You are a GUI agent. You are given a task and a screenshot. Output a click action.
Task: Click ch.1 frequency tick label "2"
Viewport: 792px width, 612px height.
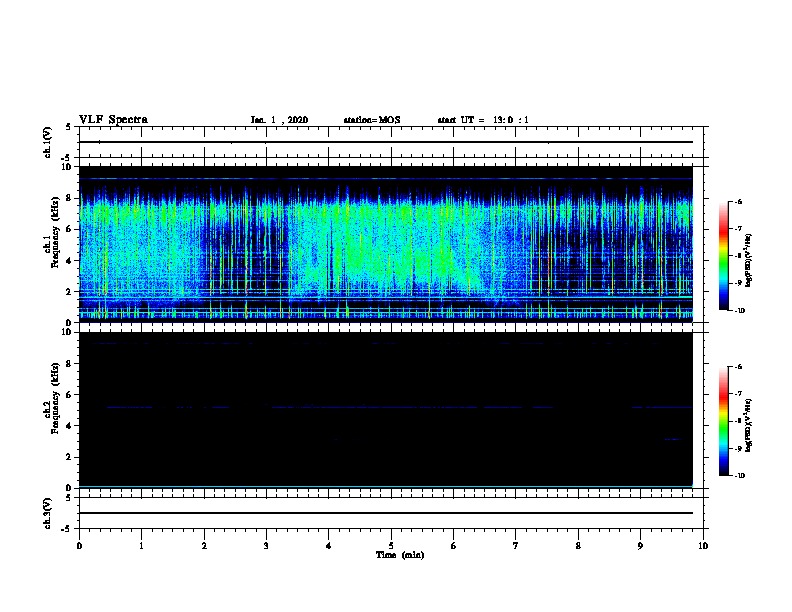70,292
